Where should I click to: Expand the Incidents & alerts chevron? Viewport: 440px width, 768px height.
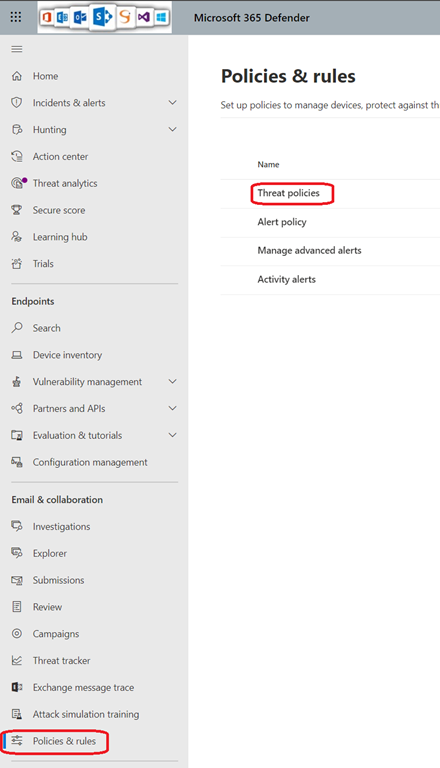(x=172, y=103)
